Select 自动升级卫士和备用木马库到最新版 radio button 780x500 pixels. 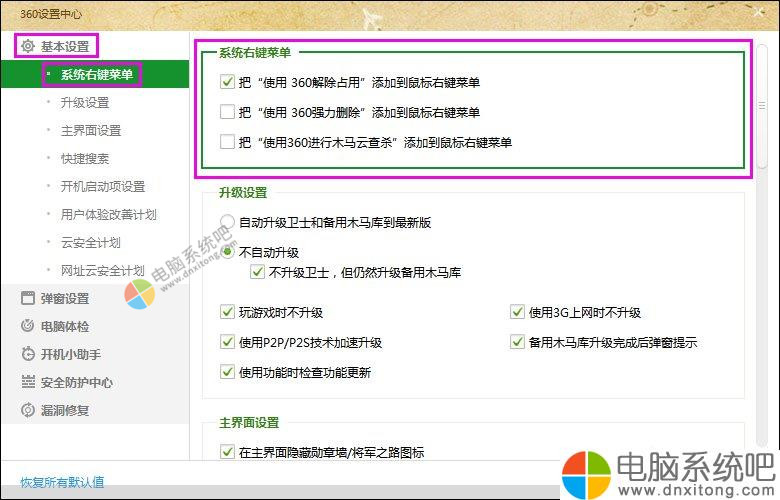(x=227, y=222)
